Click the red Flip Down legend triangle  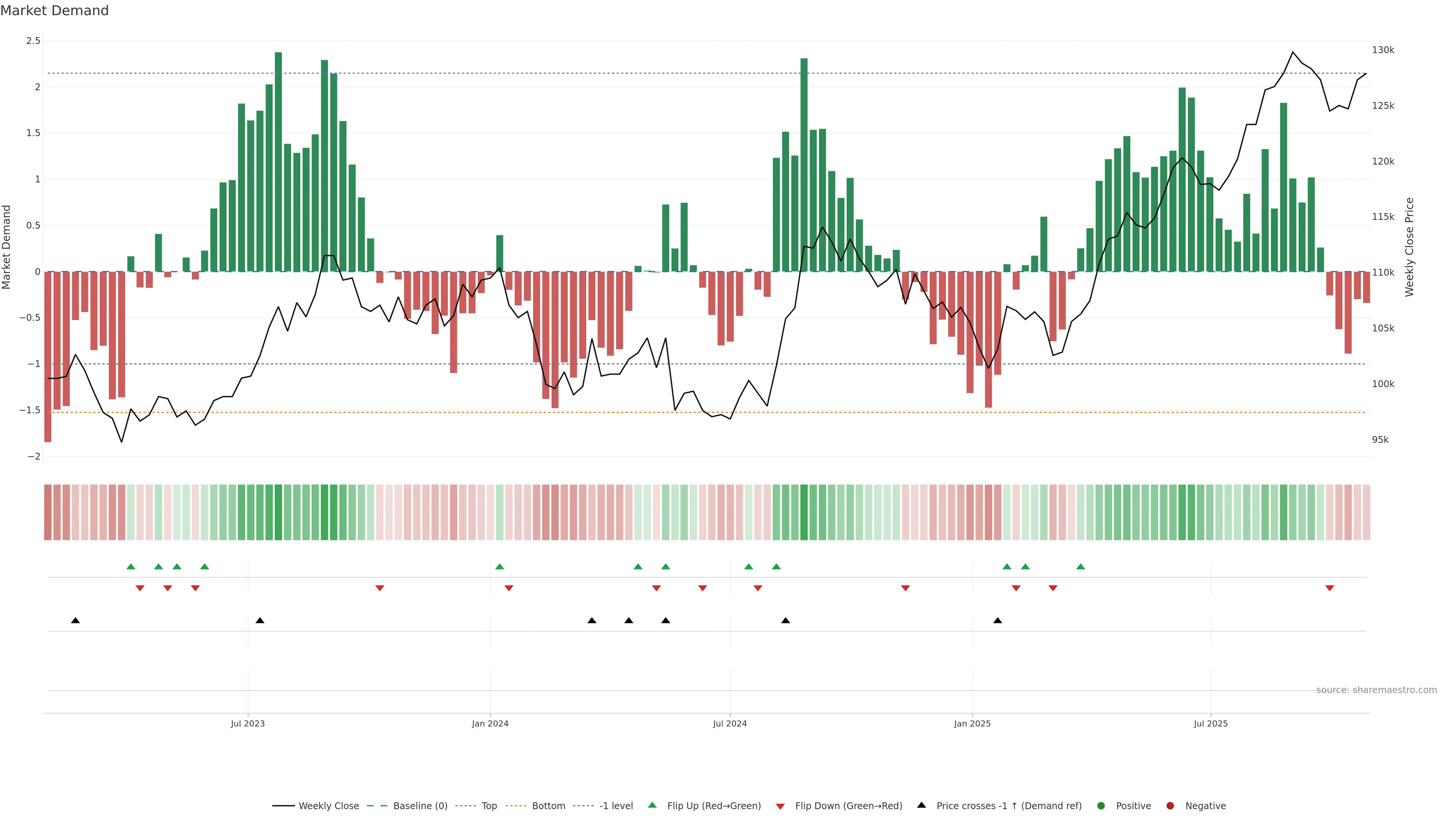780,806
